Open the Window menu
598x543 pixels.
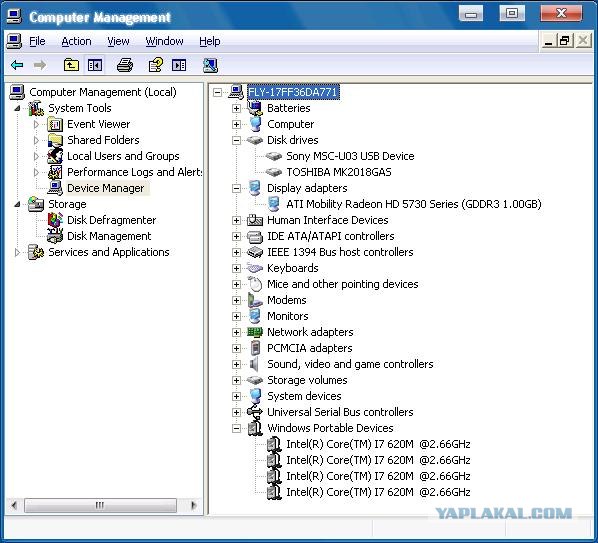[x=164, y=41]
